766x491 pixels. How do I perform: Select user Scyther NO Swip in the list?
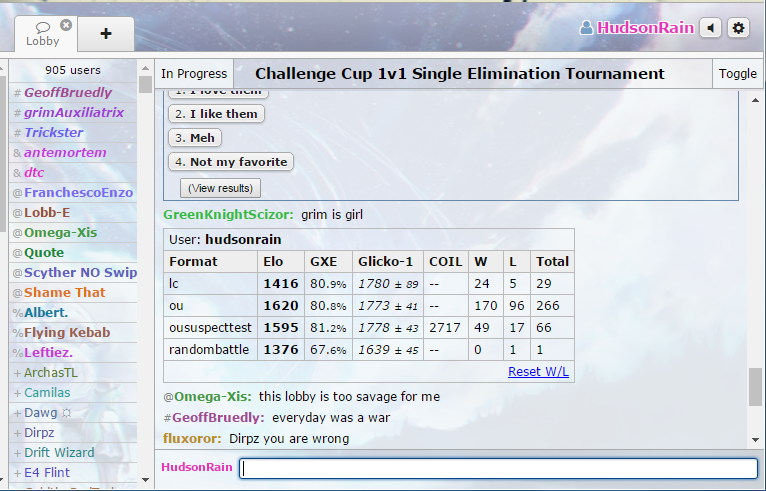click(x=73, y=273)
